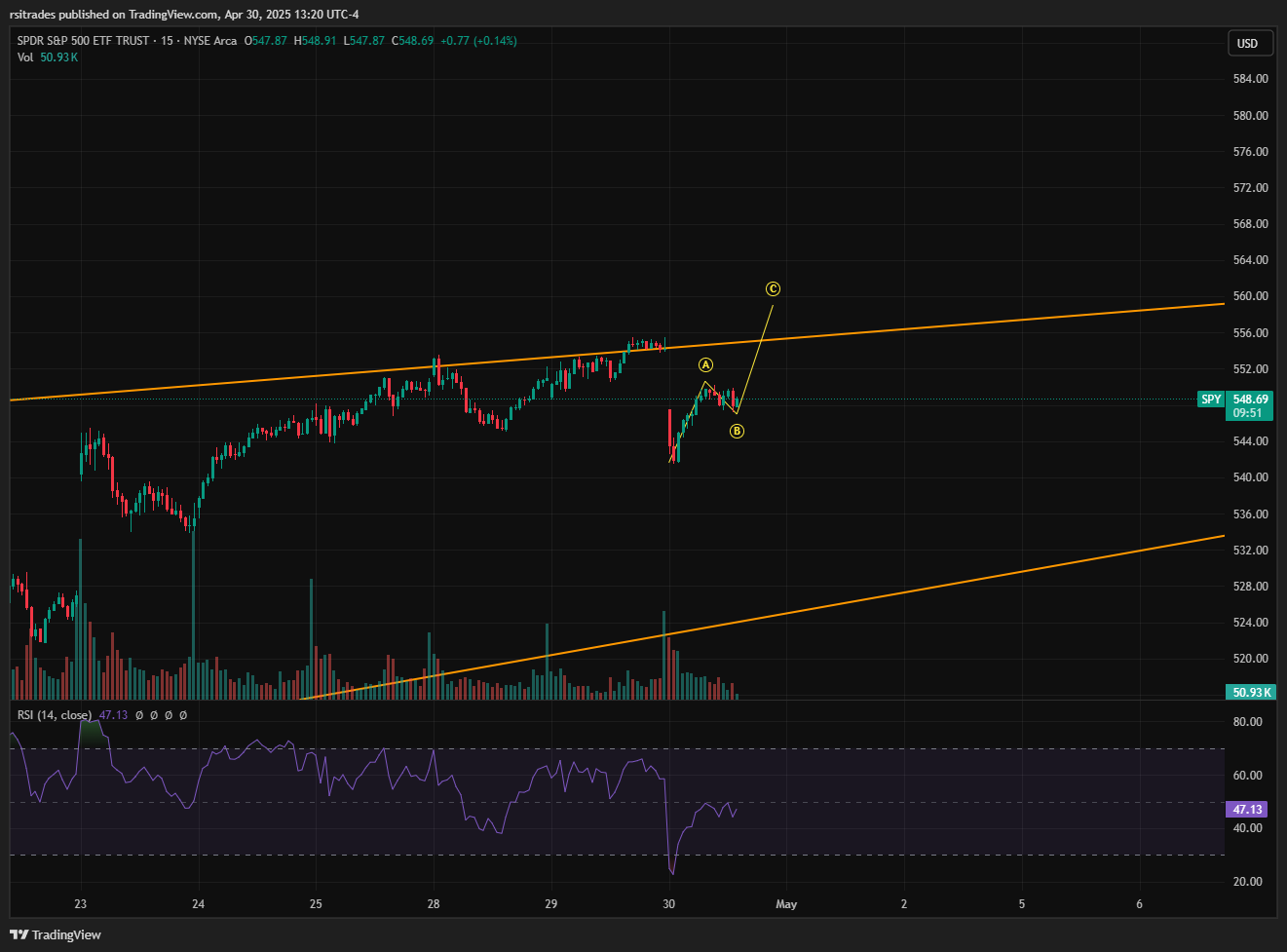Click the 552.00 price axis label

pyautogui.click(x=1251, y=369)
